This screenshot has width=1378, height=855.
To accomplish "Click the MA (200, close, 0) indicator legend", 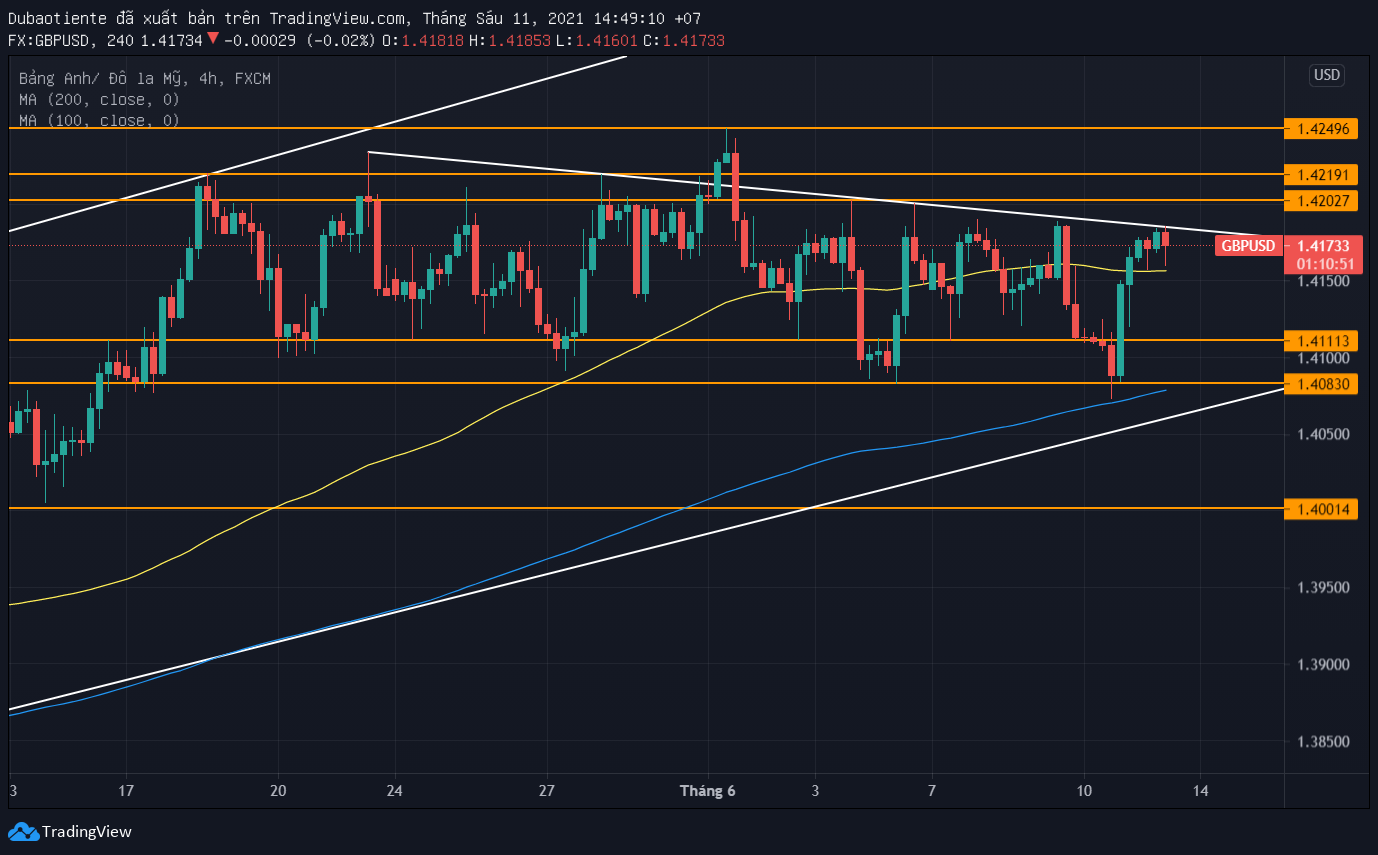I will tap(99, 99).
